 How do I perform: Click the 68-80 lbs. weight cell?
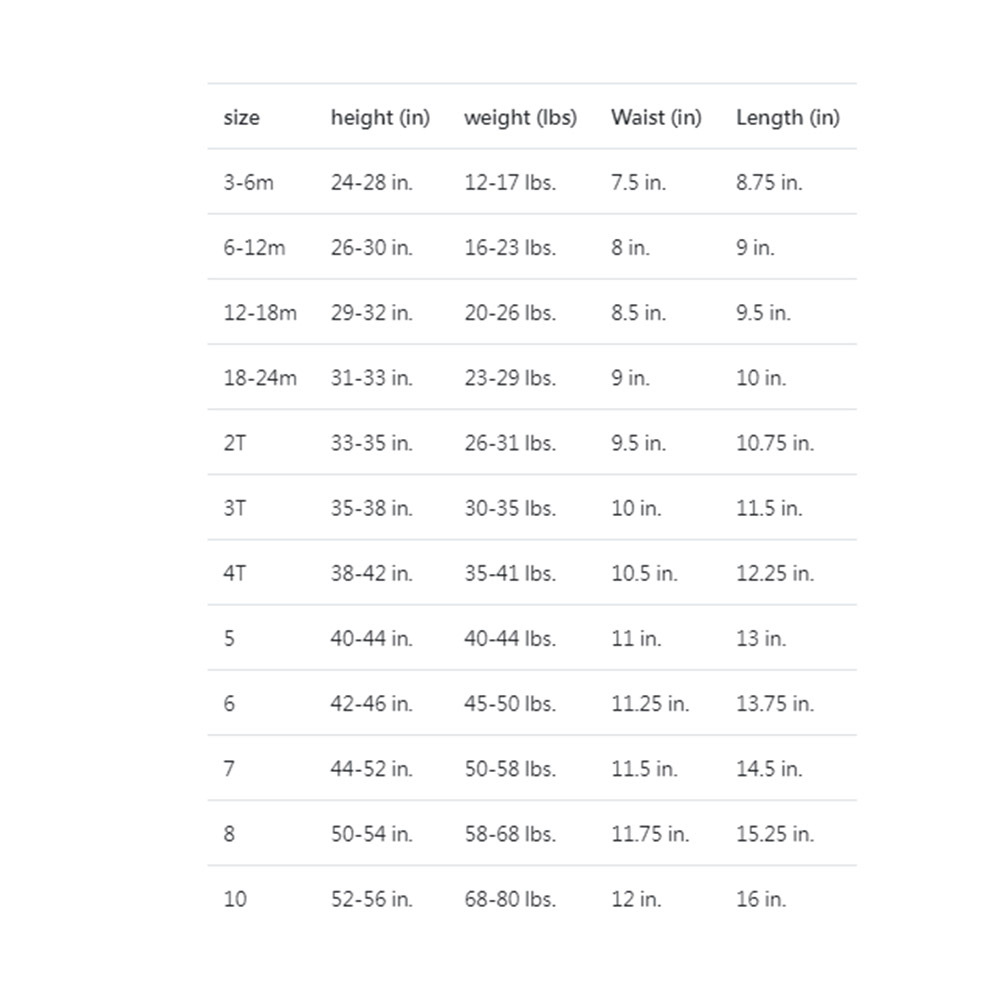pos(509,898)
